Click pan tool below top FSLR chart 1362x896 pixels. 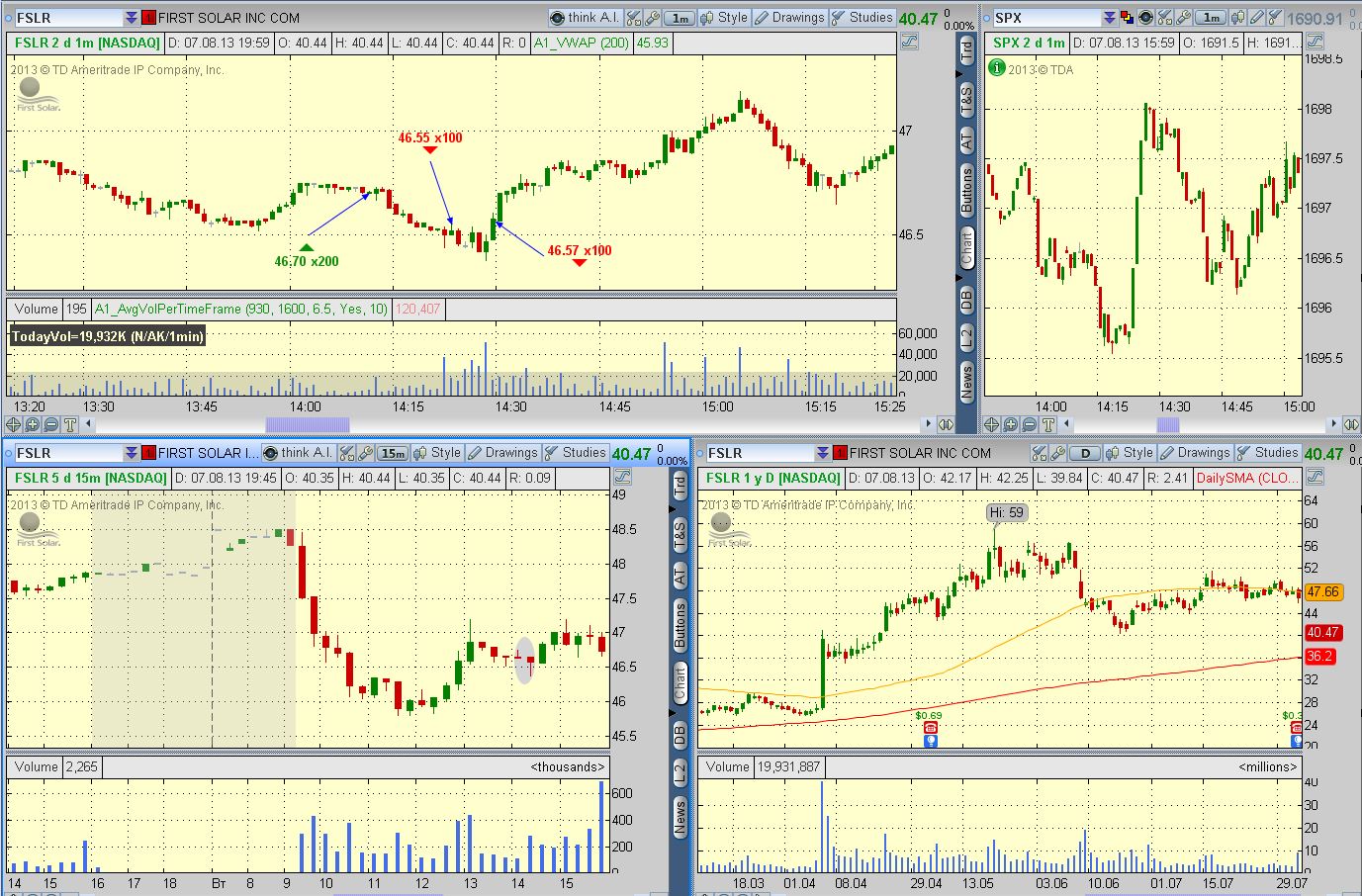coord(14,424)
